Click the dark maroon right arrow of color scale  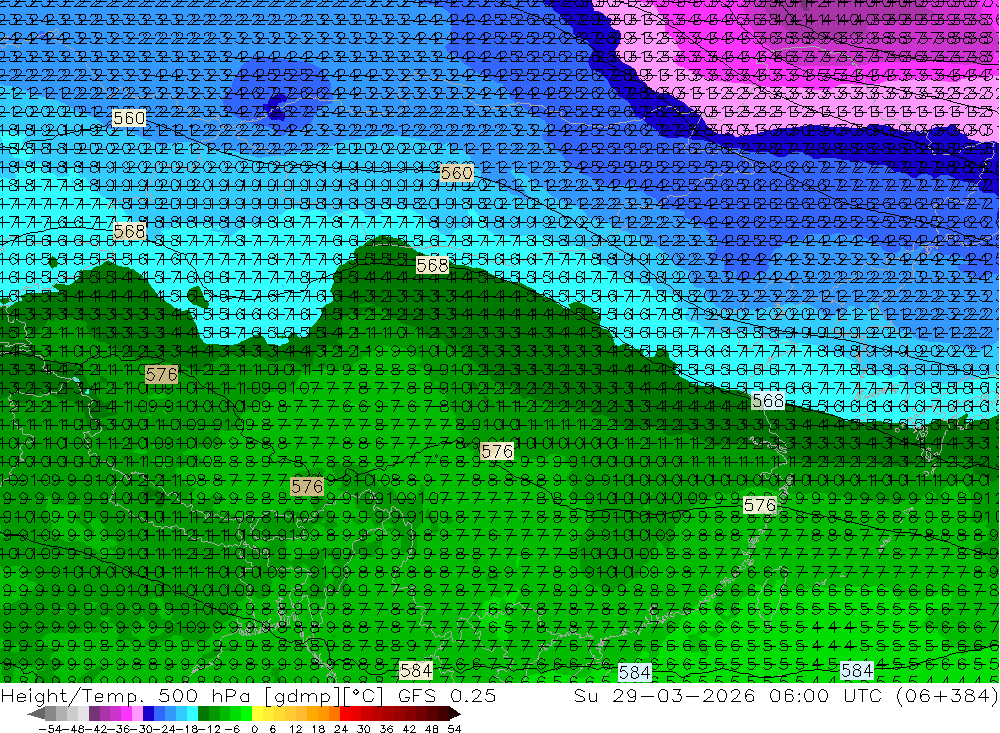click(x=455, y=713)
